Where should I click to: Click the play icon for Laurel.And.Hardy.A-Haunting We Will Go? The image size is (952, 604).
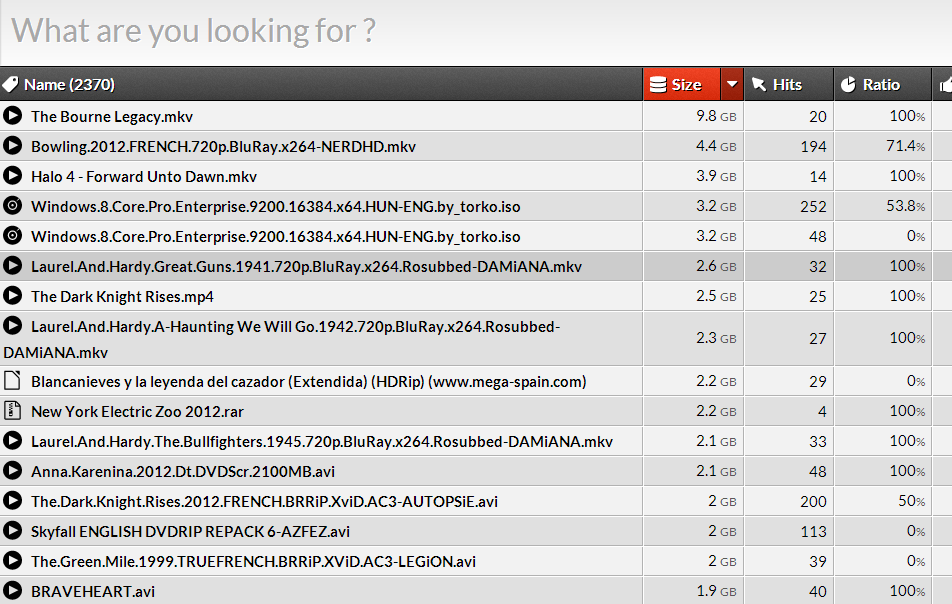(12, 325)
